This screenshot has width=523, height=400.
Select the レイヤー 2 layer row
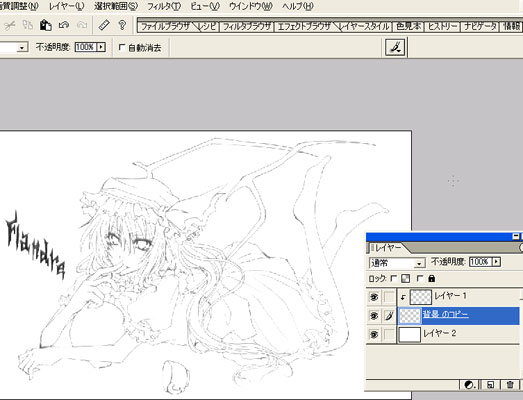tap(459, 334)
